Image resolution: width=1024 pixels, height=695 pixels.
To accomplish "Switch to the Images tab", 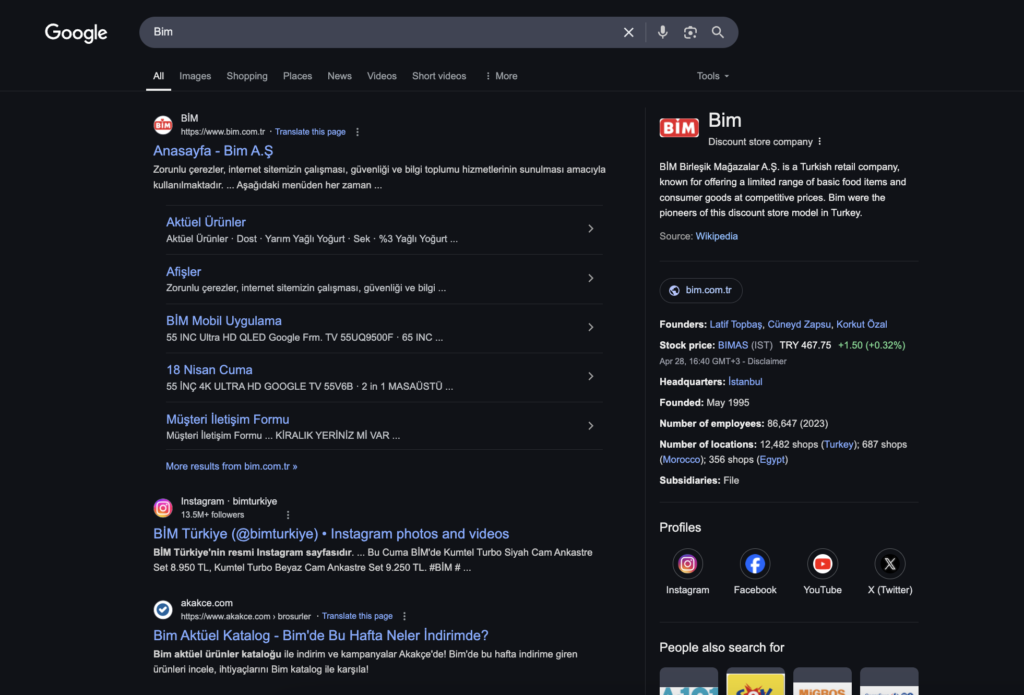I will pos(195,76).
